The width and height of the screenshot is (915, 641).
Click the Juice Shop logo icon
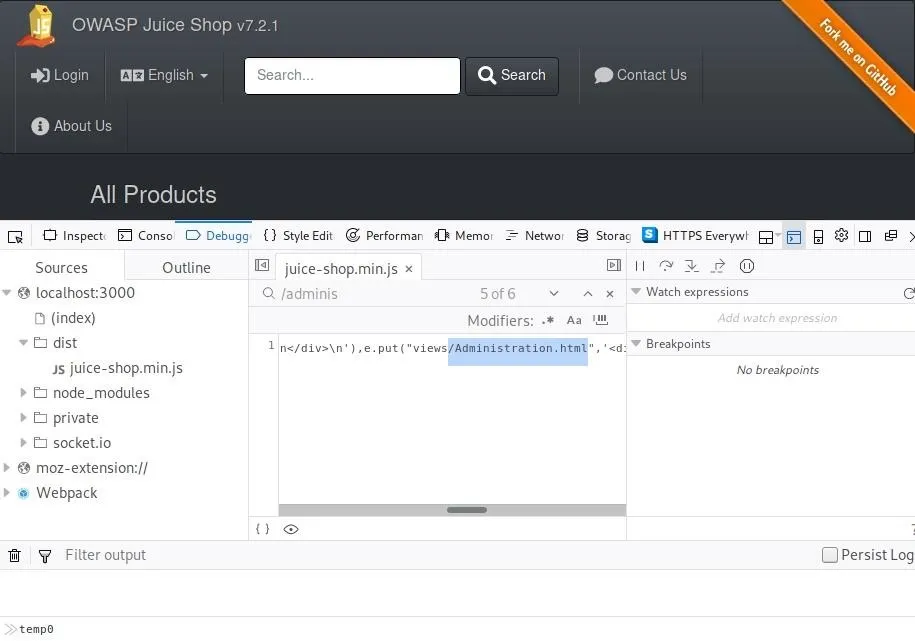click(38, 26)
